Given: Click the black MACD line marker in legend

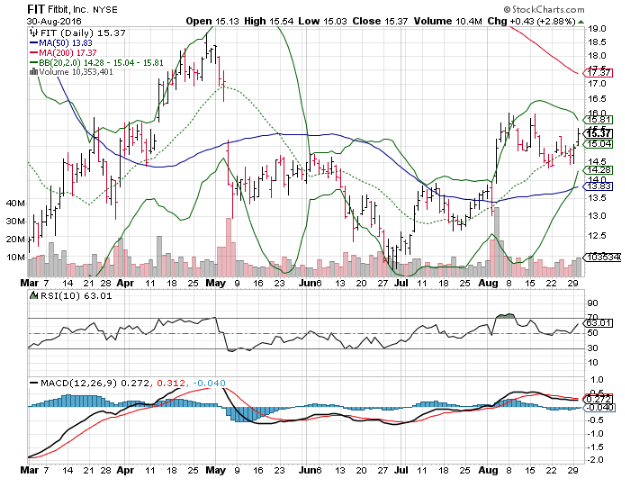Looking at the screenshot, I should [x=34, y=383].
